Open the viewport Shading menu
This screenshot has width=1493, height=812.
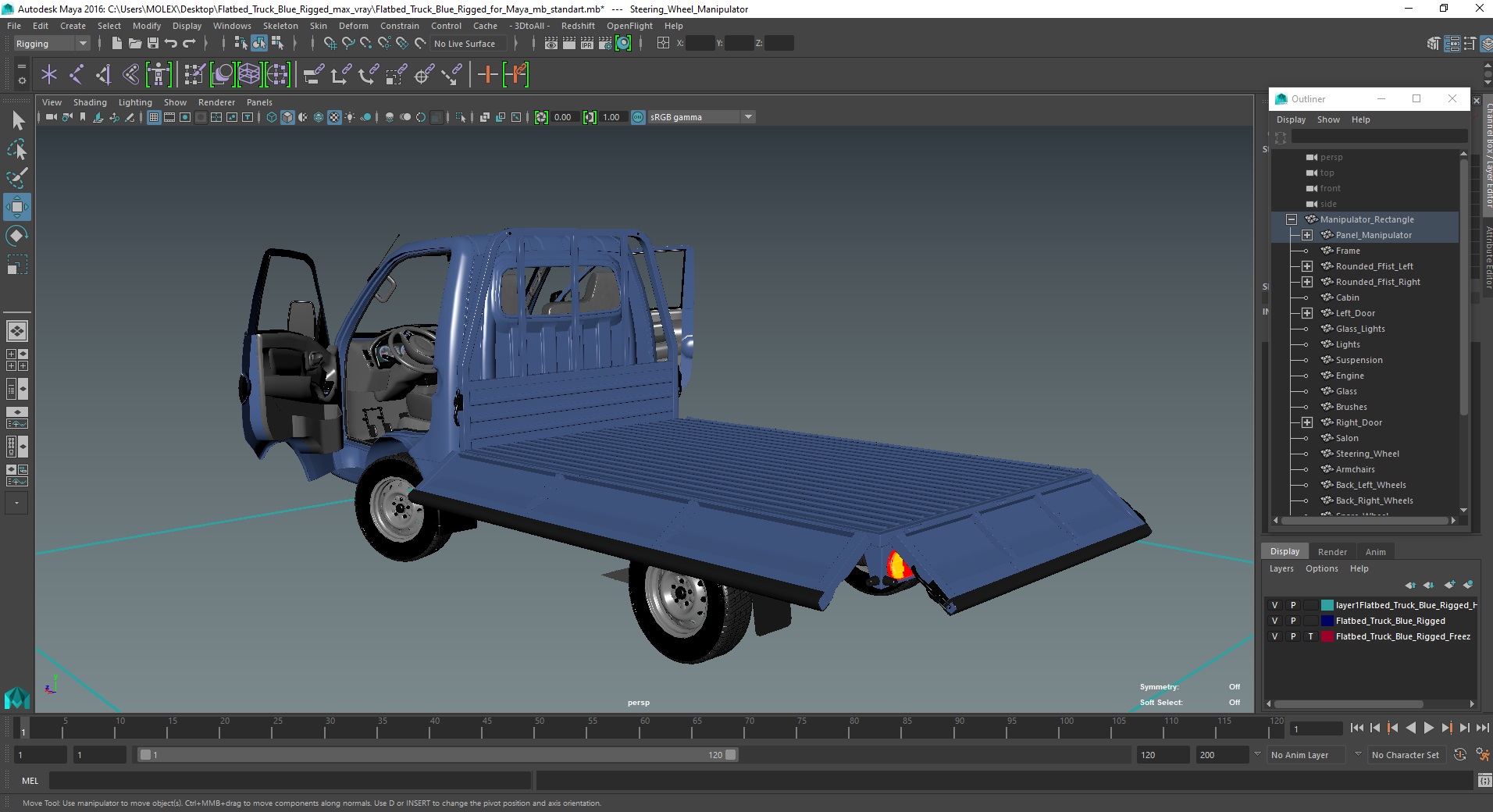90,102
